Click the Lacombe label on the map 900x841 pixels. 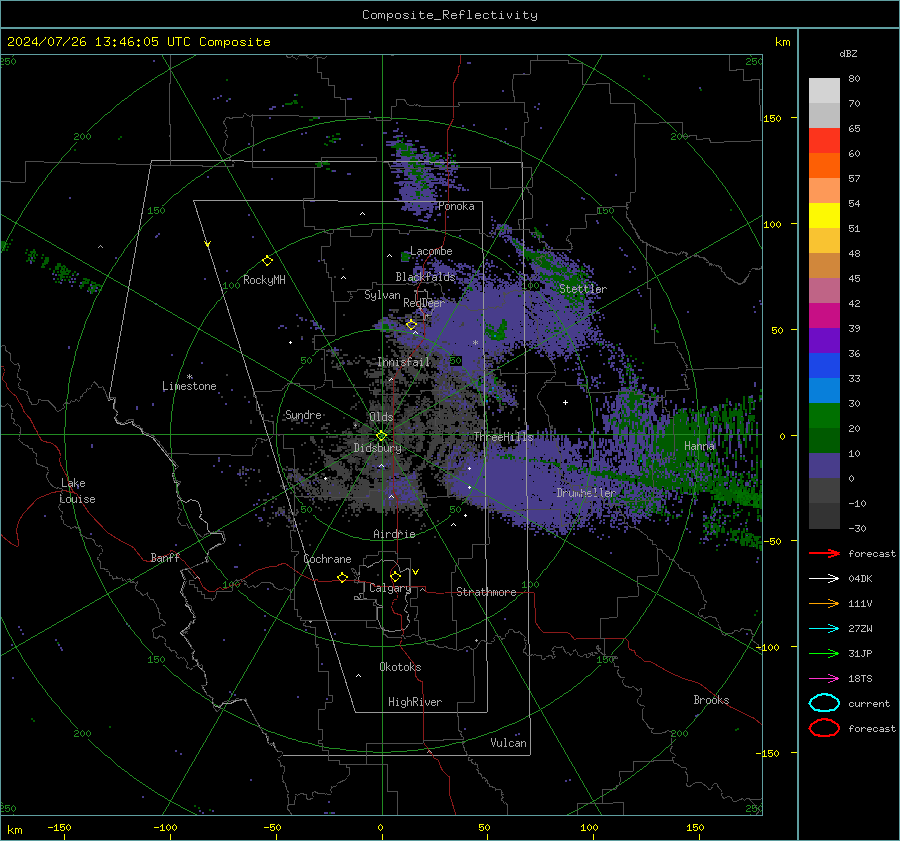[x=431, y=251]
